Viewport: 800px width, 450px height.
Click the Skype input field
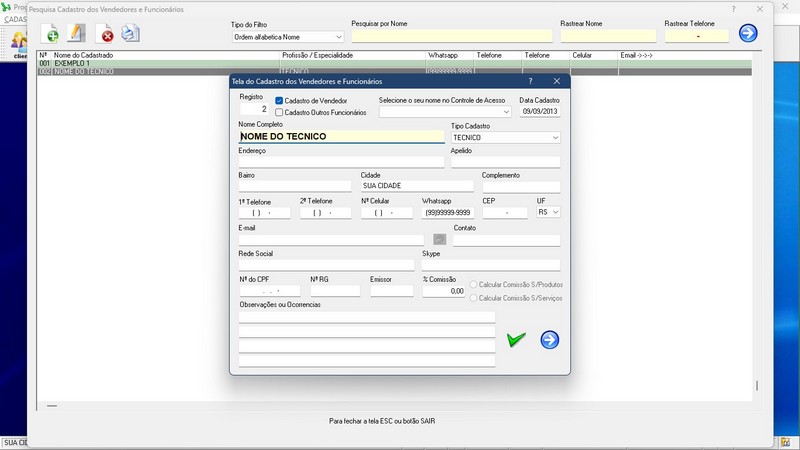tap(491, 265)
